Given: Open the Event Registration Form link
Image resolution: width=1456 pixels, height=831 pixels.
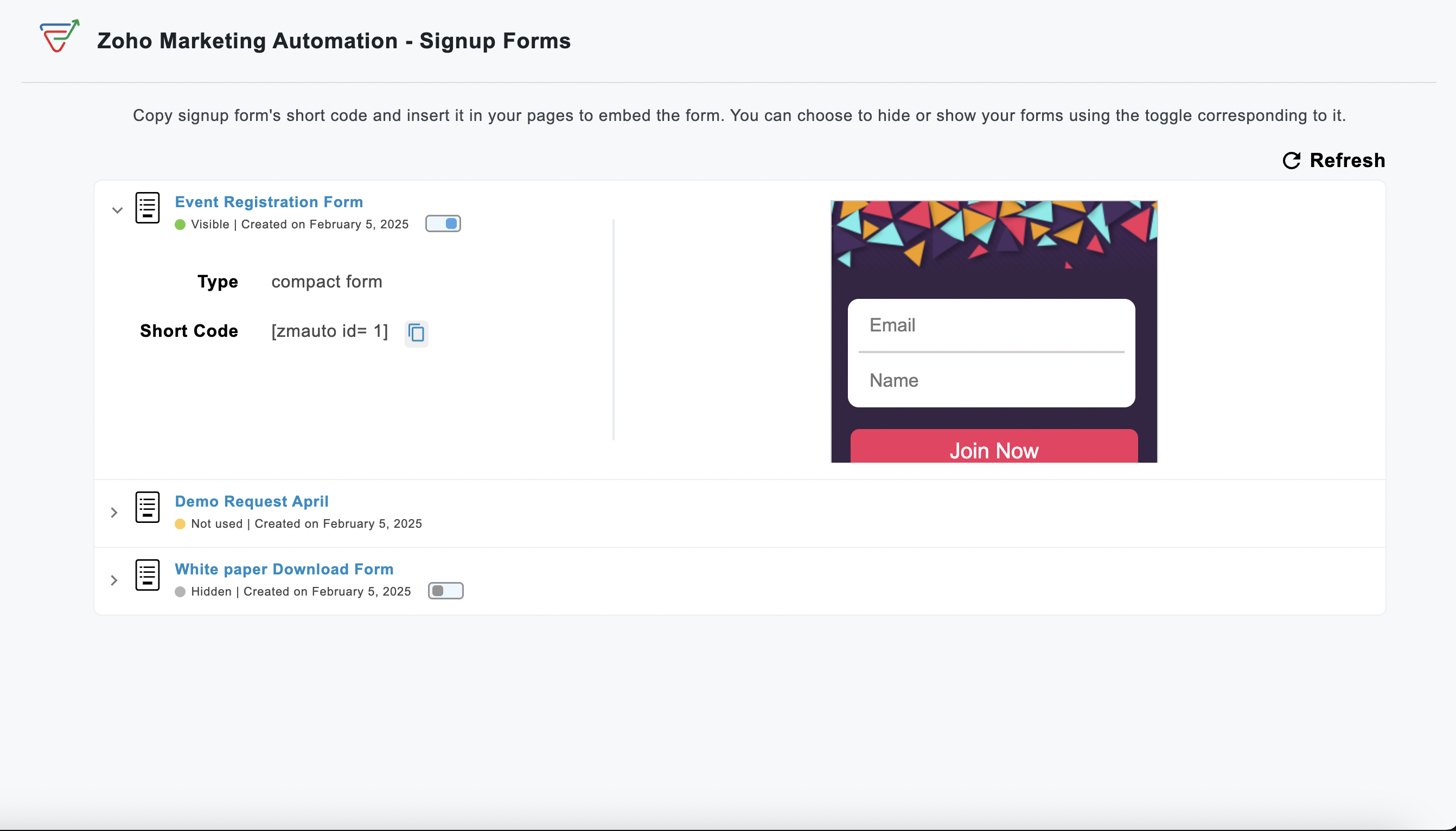Looking at the screenshot, I should tap(269, 202).
